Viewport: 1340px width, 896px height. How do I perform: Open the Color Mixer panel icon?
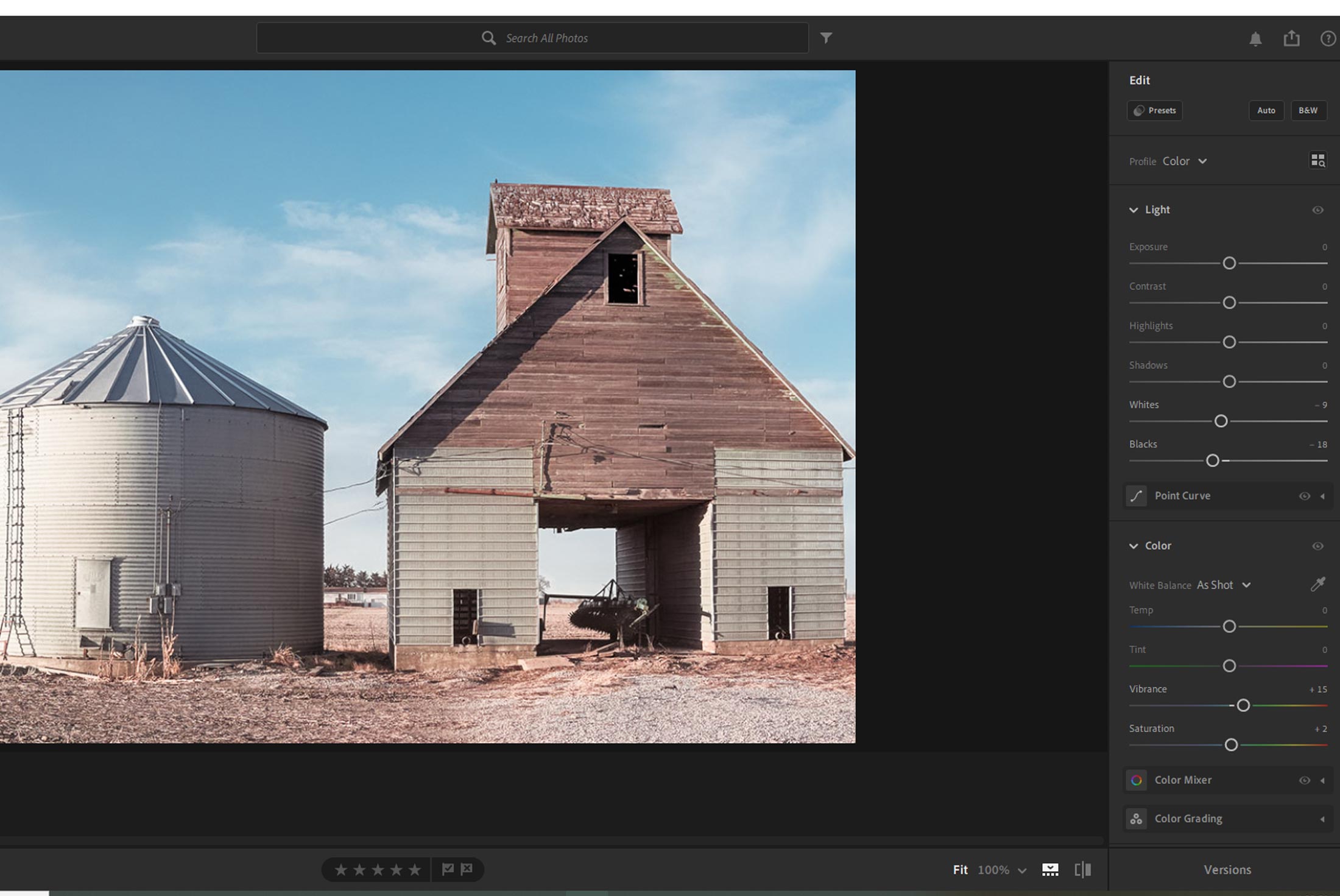(x=1137, y=780)
